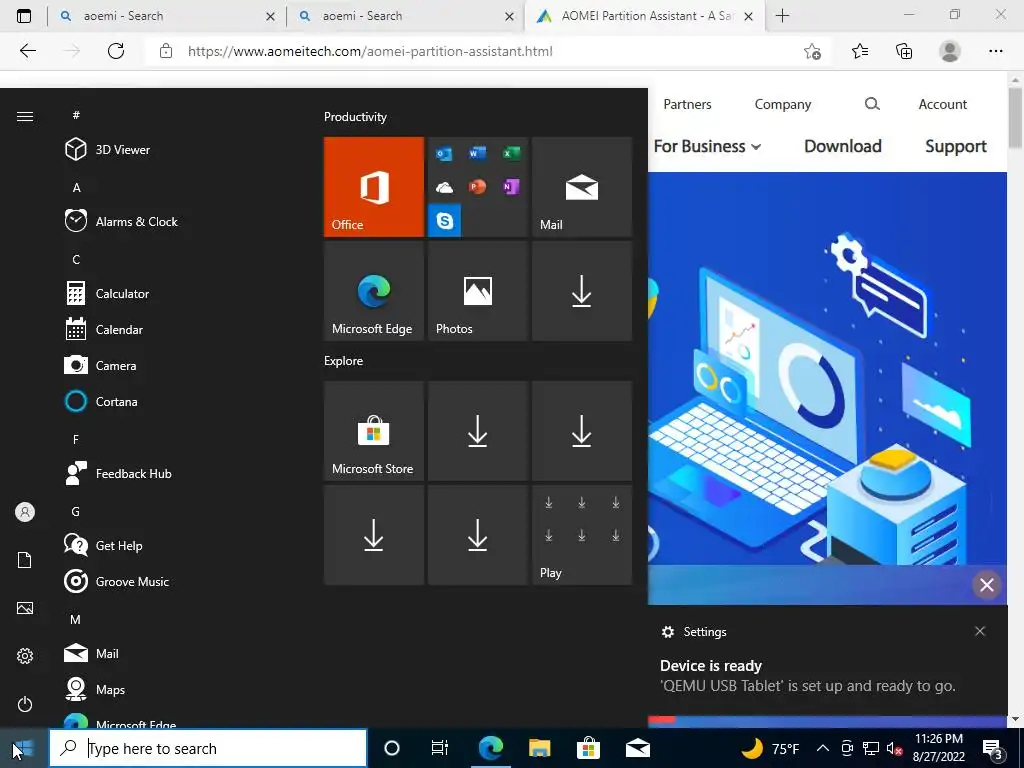Jump to letter C app group header
The height and width of the screenshot is (768, 1024).
point(76,259)
